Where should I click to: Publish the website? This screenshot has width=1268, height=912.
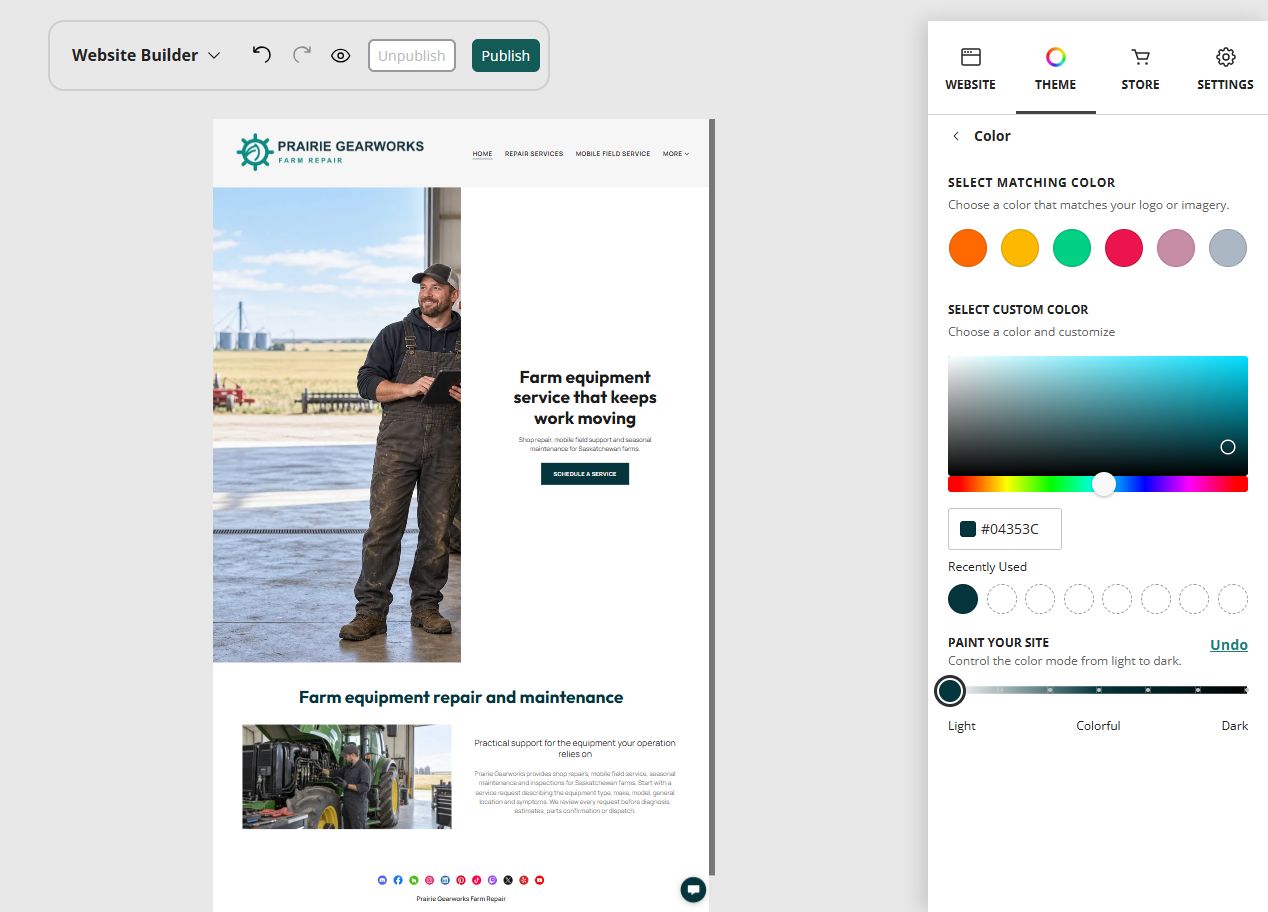[506, 55]
